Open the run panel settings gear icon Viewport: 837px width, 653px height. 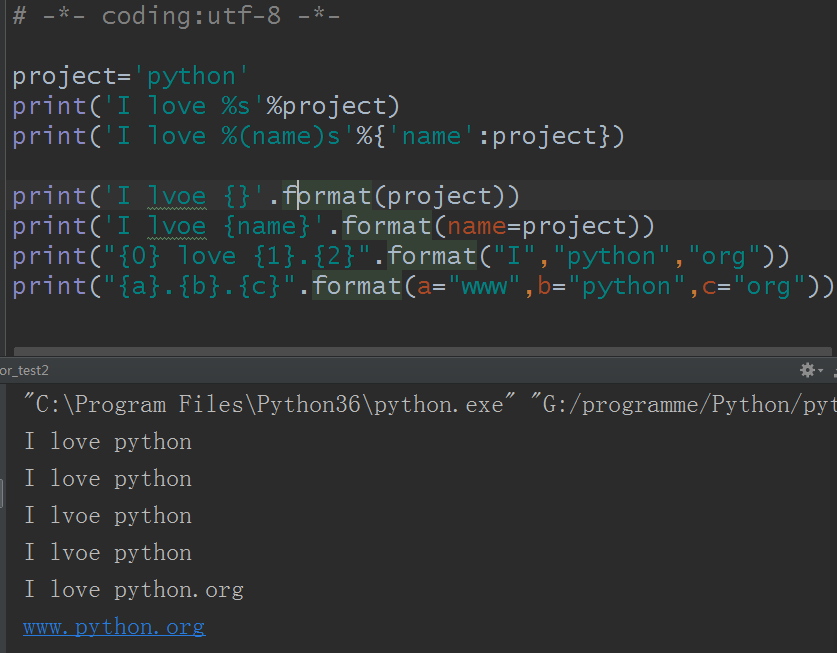tap(810, 370)
